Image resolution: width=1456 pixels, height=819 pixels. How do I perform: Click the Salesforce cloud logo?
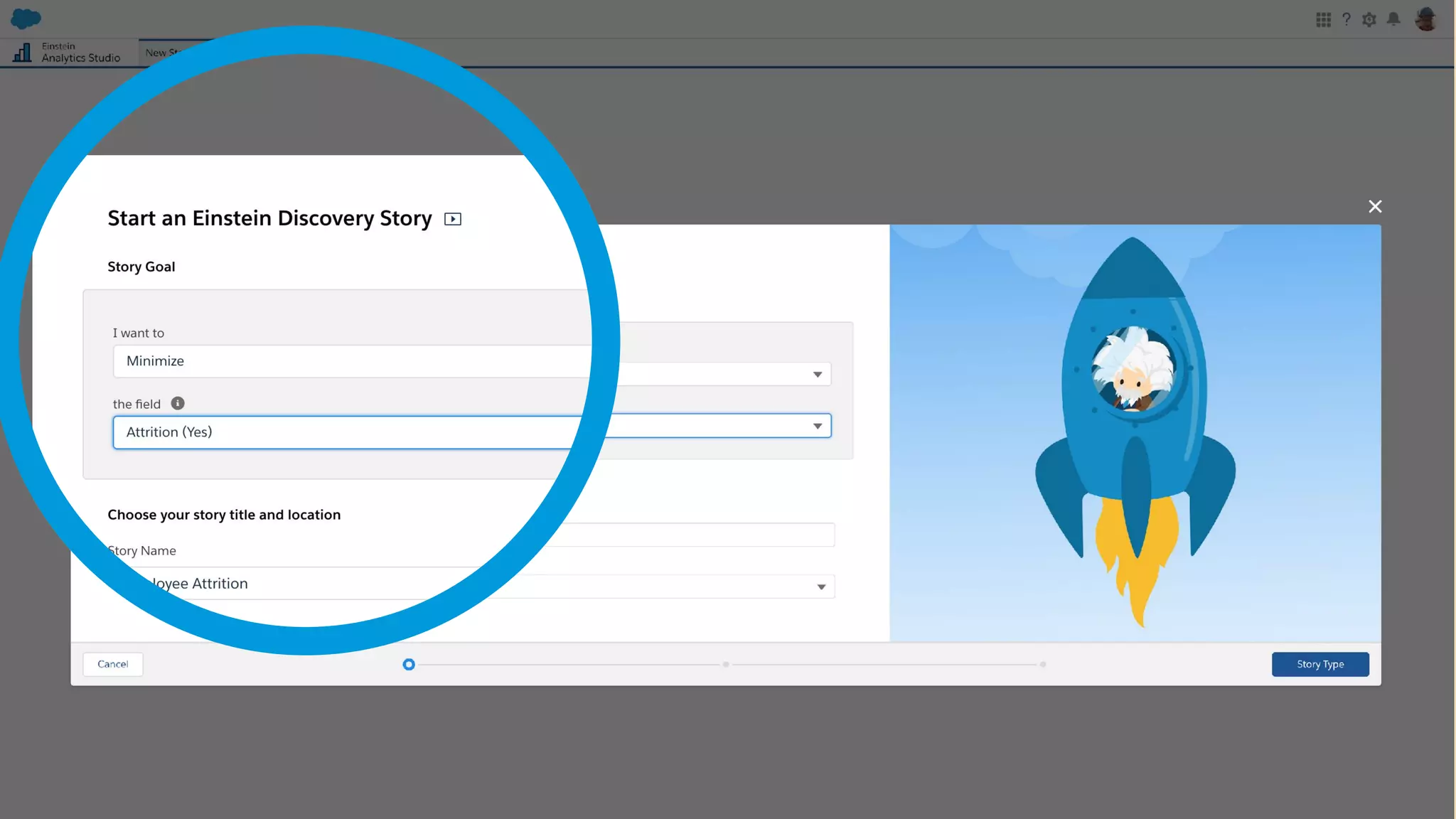[x=26, y=18]
